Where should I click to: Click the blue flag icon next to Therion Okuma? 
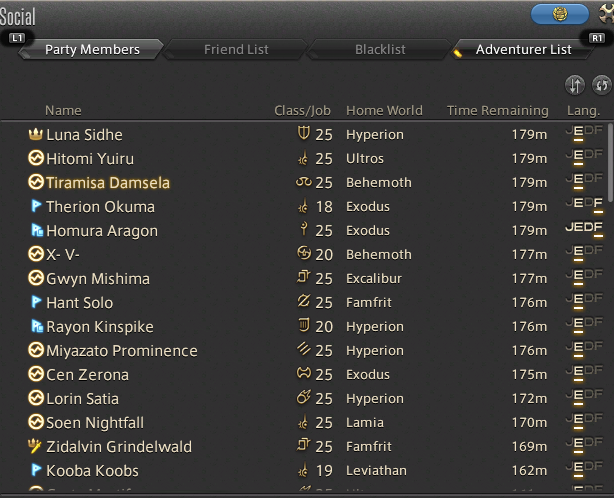tap(36, 206)
